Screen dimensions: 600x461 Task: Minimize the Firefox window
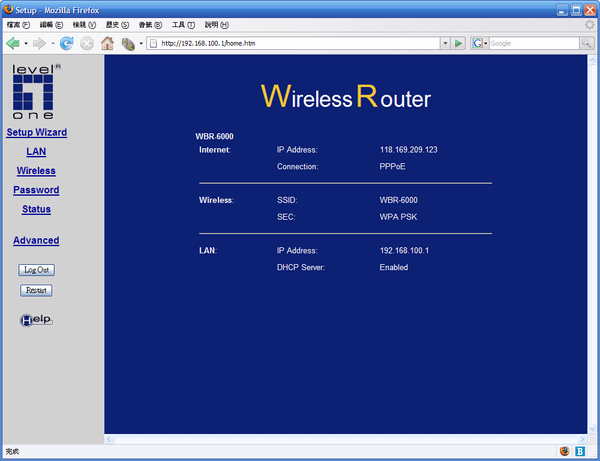click(x=562, y=10)
